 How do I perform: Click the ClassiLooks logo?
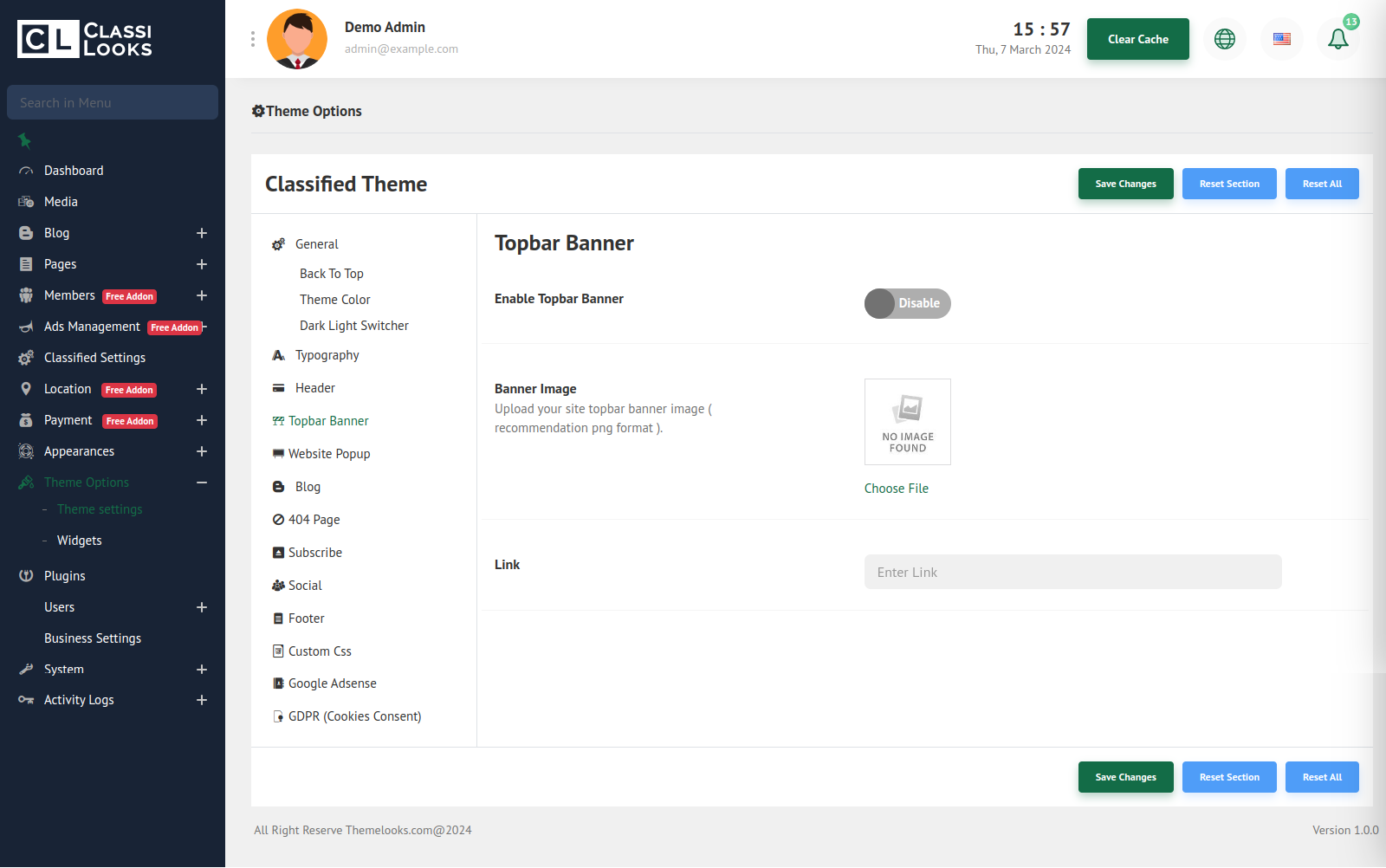coord(85,39)
